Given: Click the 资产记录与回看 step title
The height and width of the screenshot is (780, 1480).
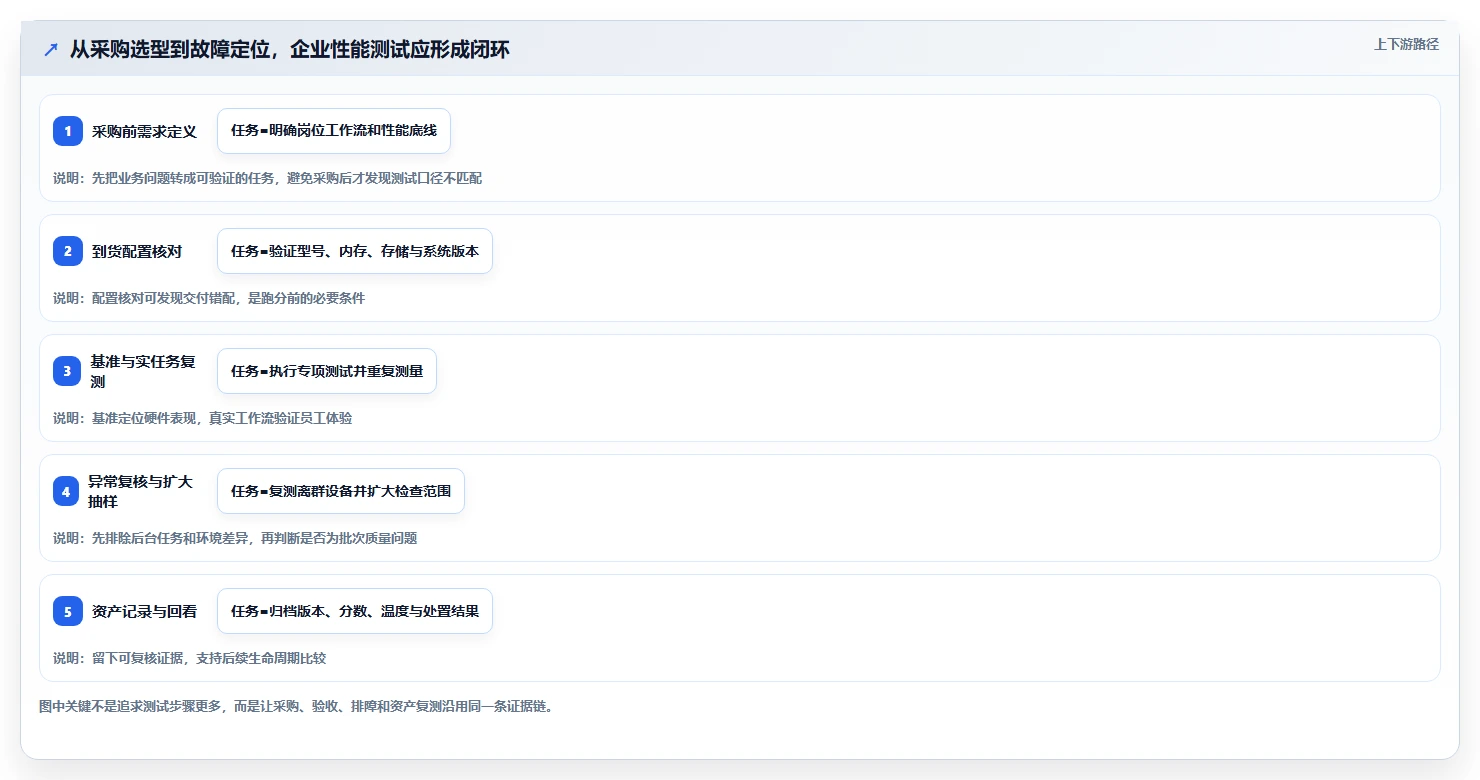Looking at the screenshot, I should coord(144,611).
